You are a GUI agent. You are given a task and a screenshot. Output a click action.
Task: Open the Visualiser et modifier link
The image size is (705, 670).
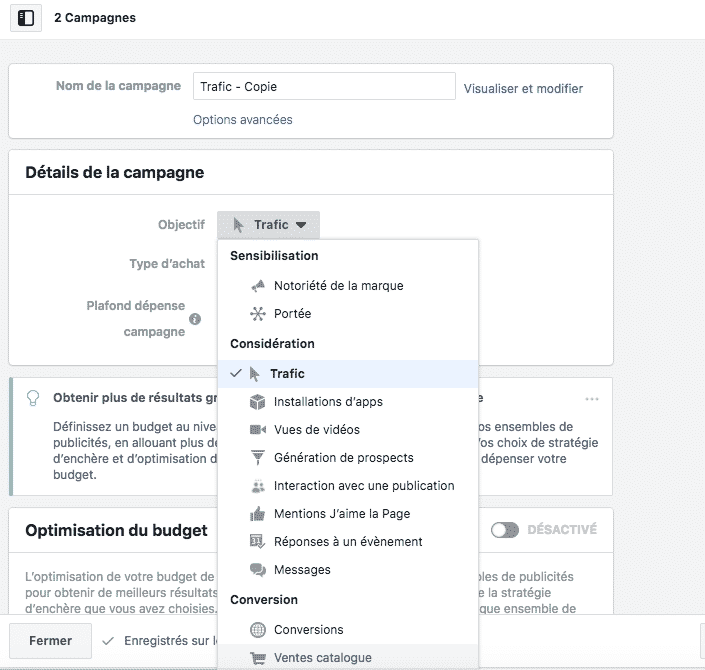click(523, 88)
